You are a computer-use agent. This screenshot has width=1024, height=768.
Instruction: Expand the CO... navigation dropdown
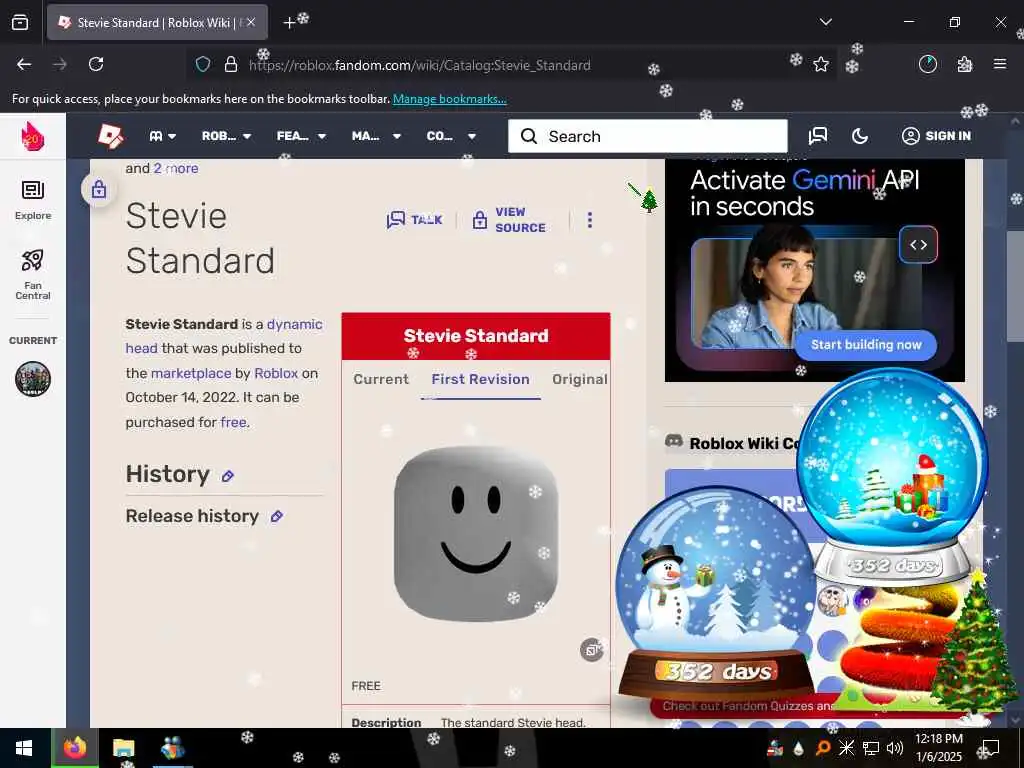pyautogui.click(x=451, y=136)
